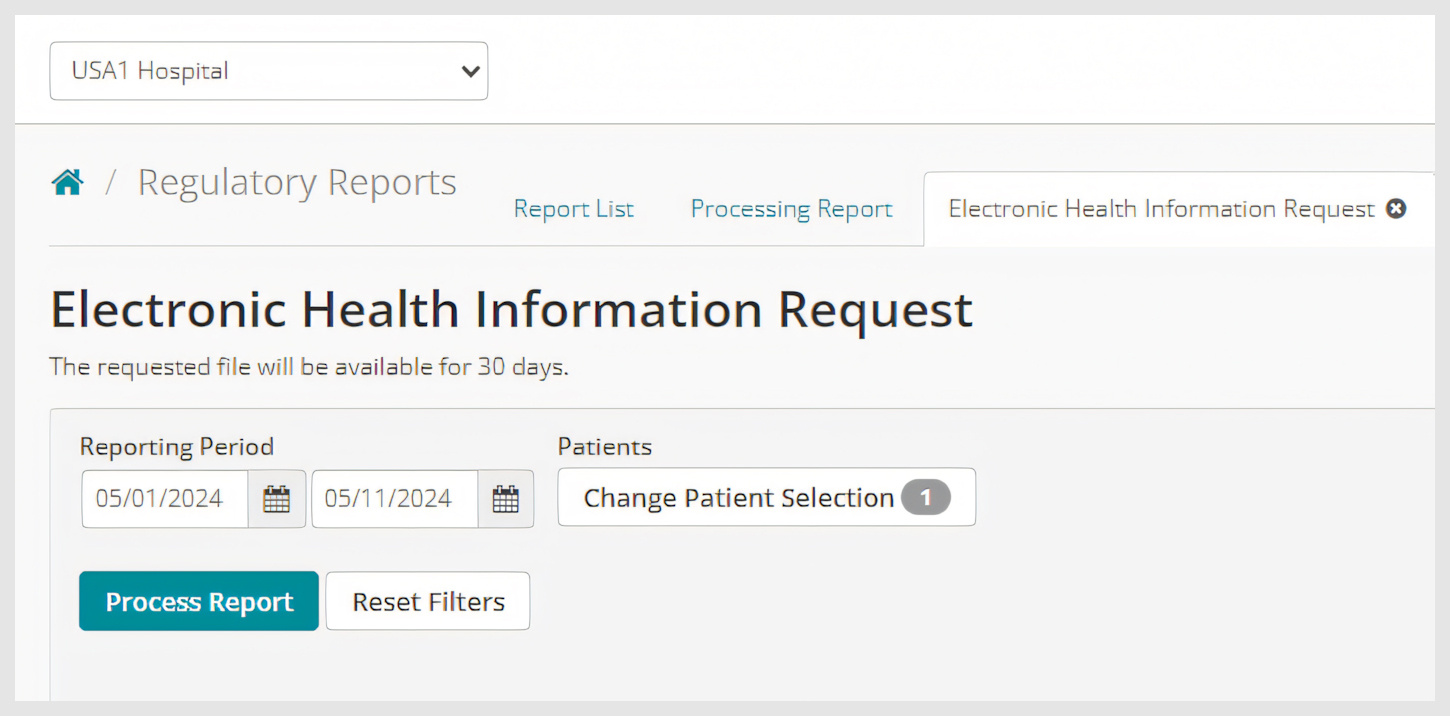The width and height of the screenshot is (1450, 716).
Task: Click the Regulatory Reports breadcrumb
Action: [x=296, y=181]
